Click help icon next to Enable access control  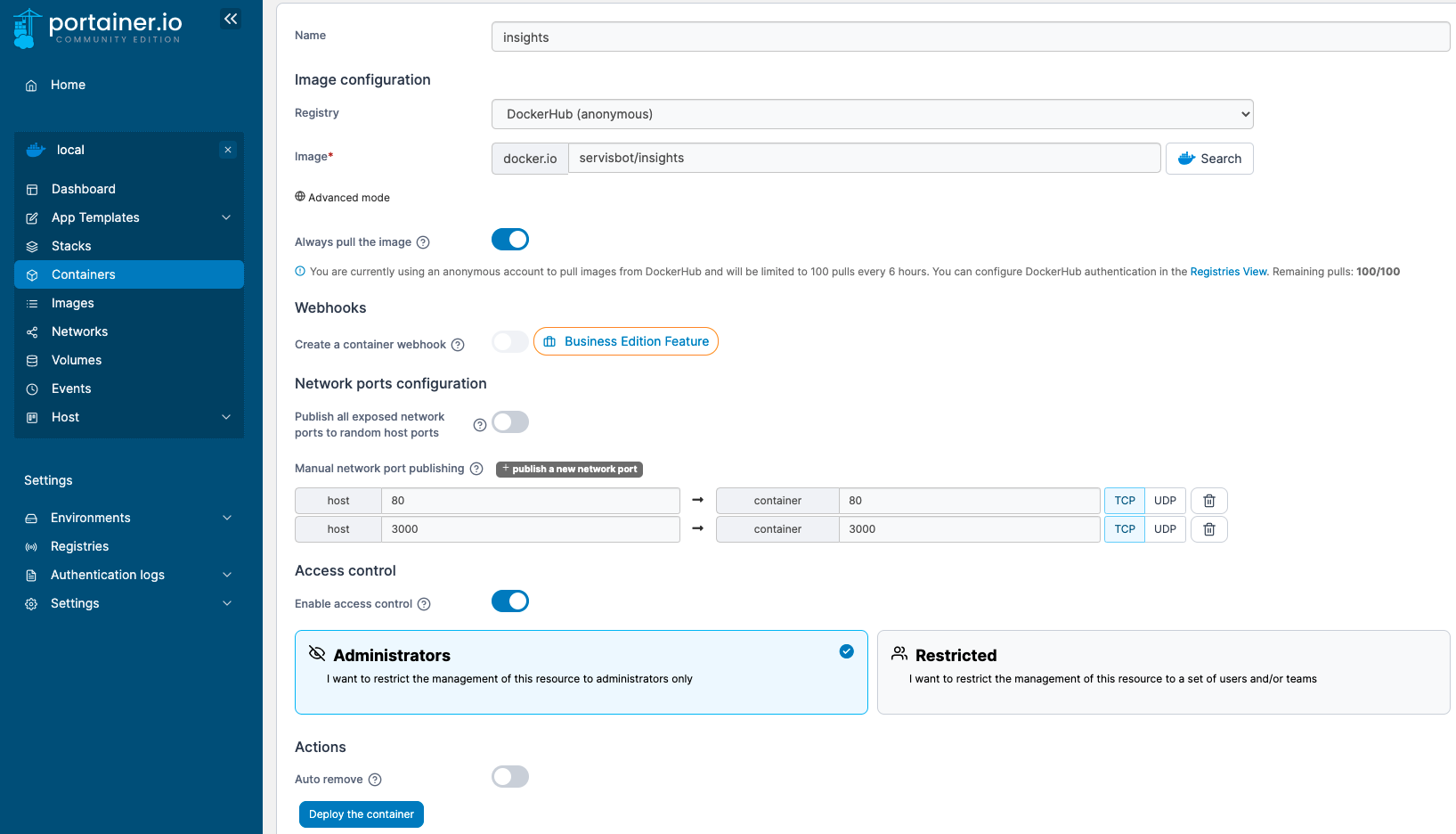point(424,604)
